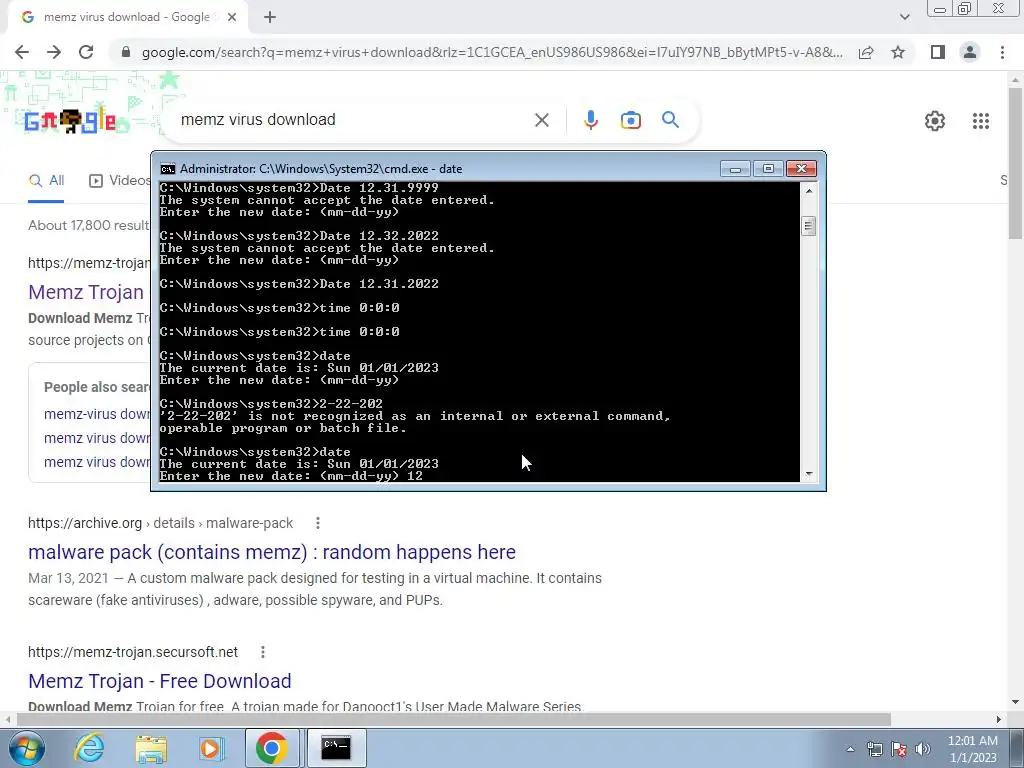
Task: Share this page from the address bar
Action: 866,52
